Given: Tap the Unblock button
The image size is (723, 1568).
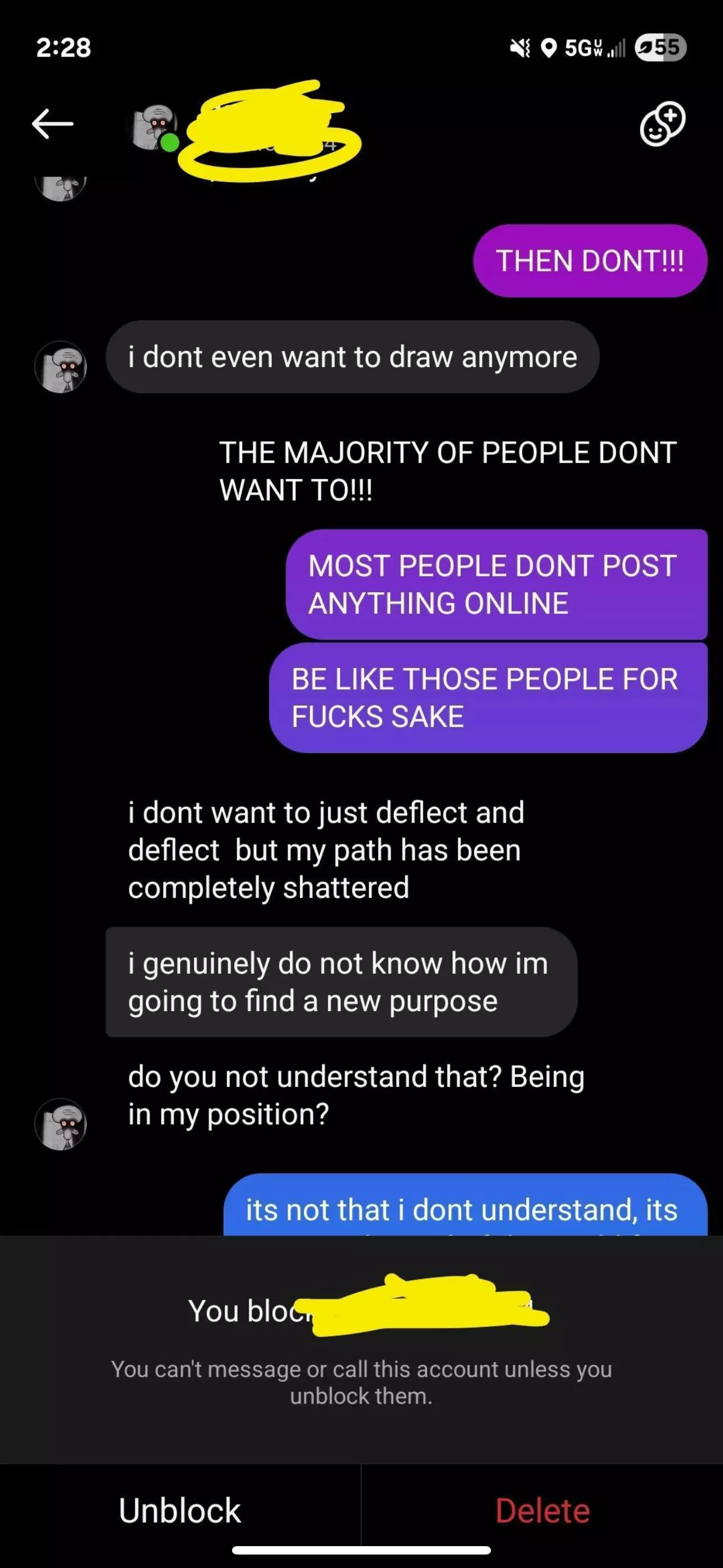Looking at the screenshot, I should click(x=180, y=1510).
